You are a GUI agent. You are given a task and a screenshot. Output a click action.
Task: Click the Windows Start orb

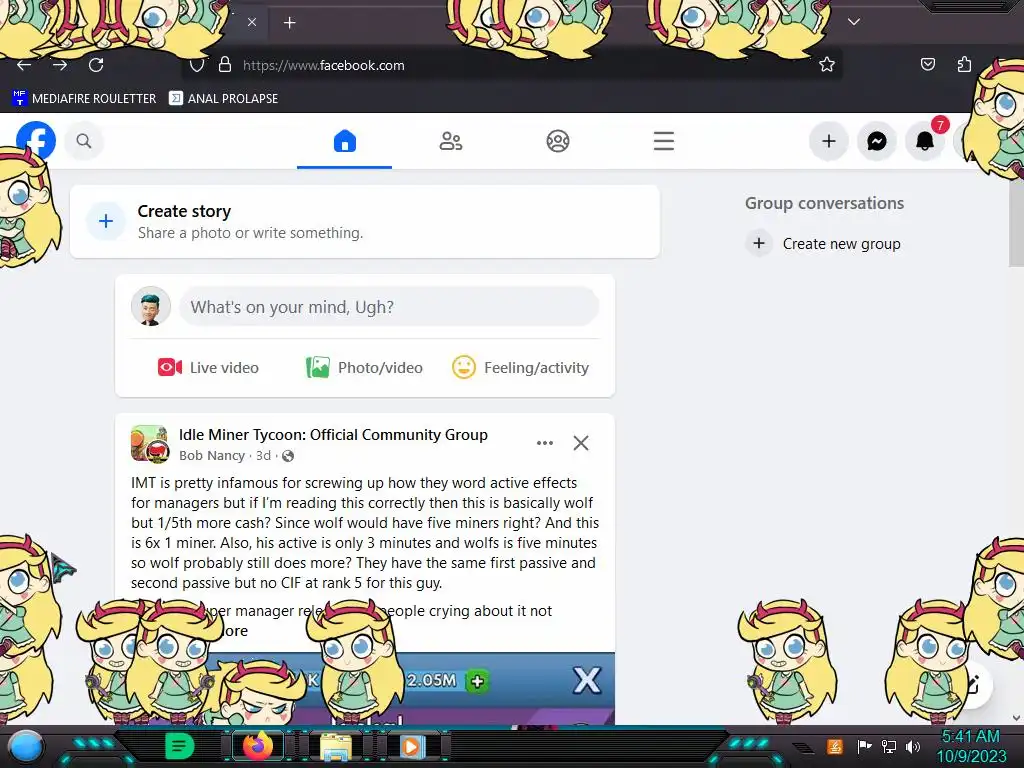click(25, 746)
